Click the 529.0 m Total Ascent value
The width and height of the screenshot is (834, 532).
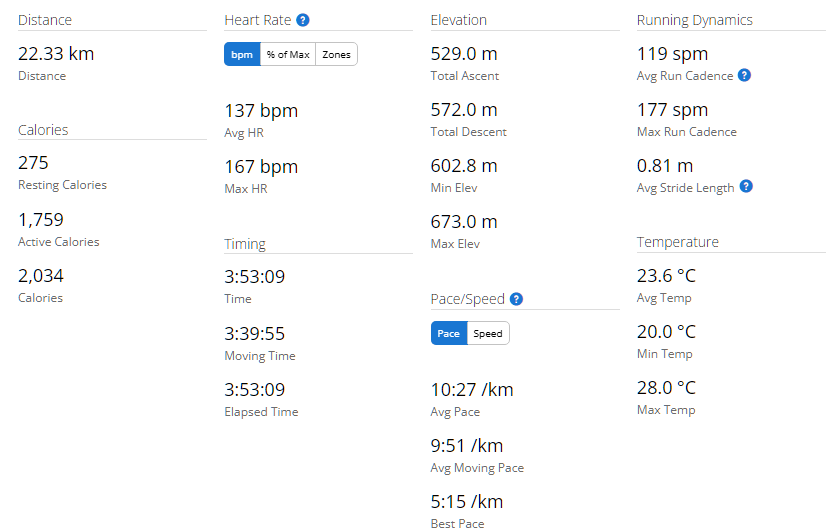coord(463,54)
